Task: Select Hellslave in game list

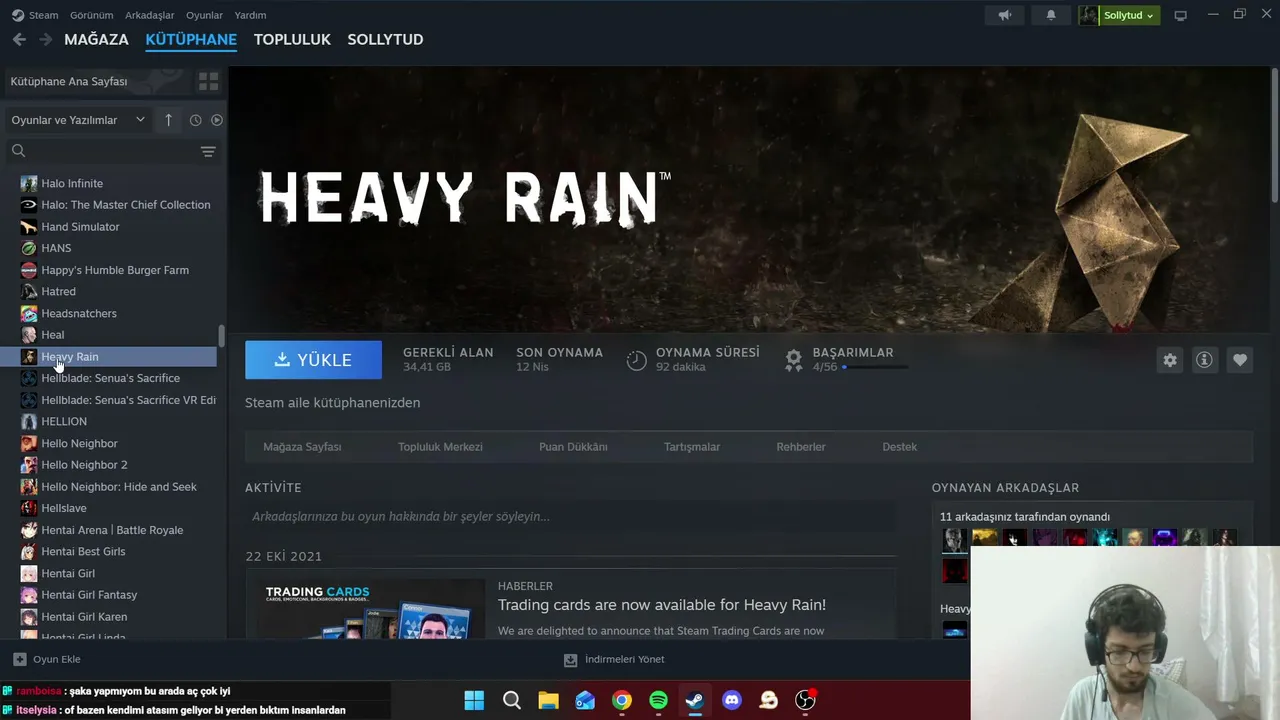Action: point(64,508)
